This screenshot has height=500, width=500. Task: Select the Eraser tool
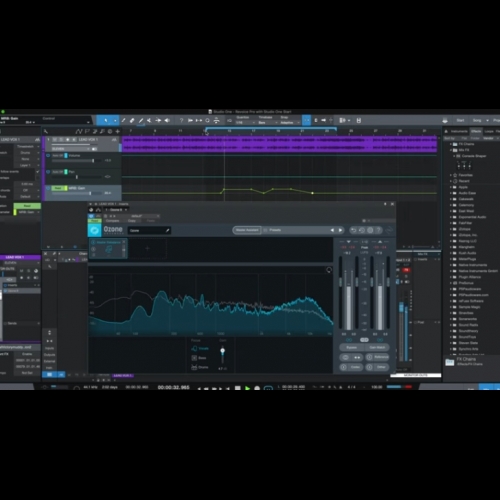[132, 120]
